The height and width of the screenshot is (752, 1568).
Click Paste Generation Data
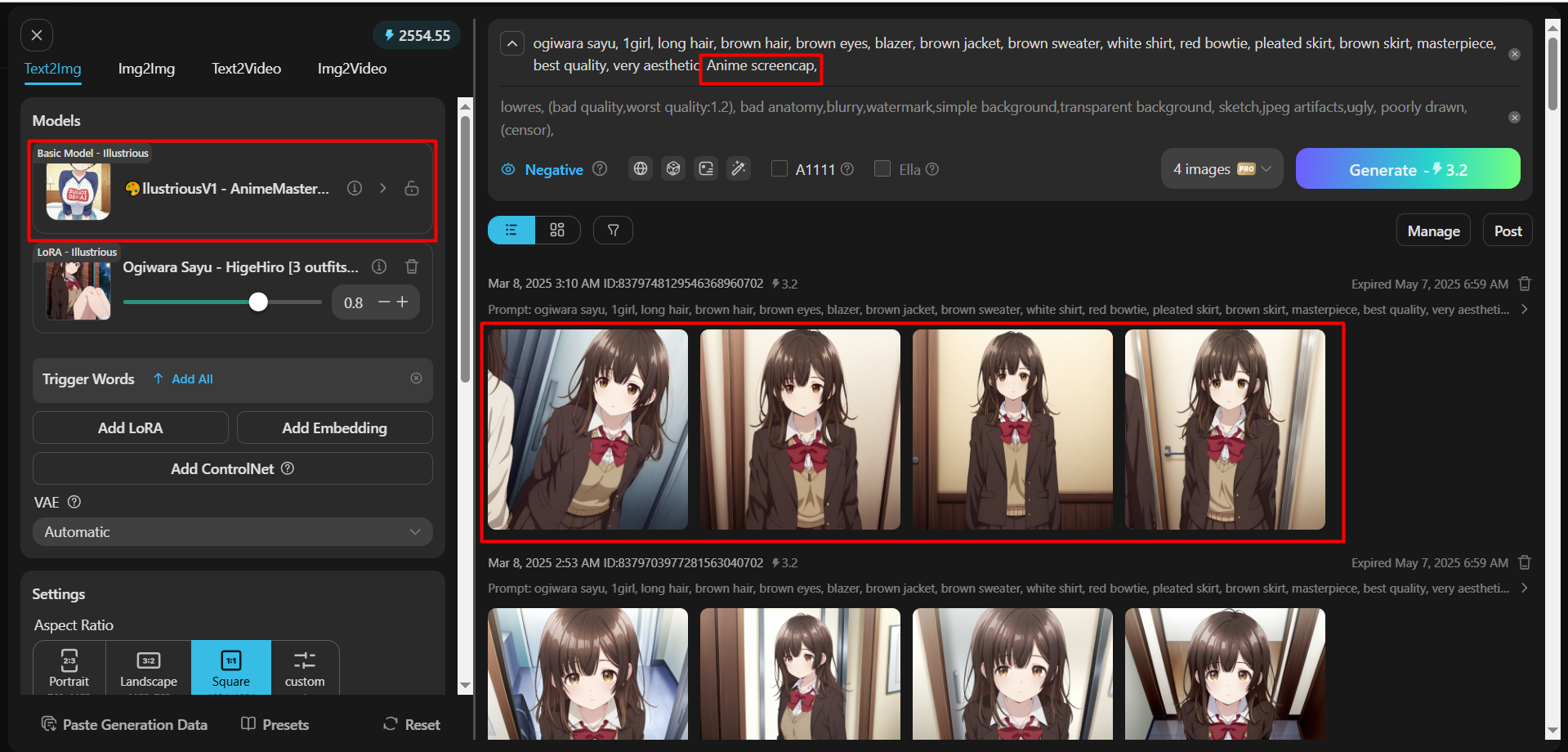point(124,724)
